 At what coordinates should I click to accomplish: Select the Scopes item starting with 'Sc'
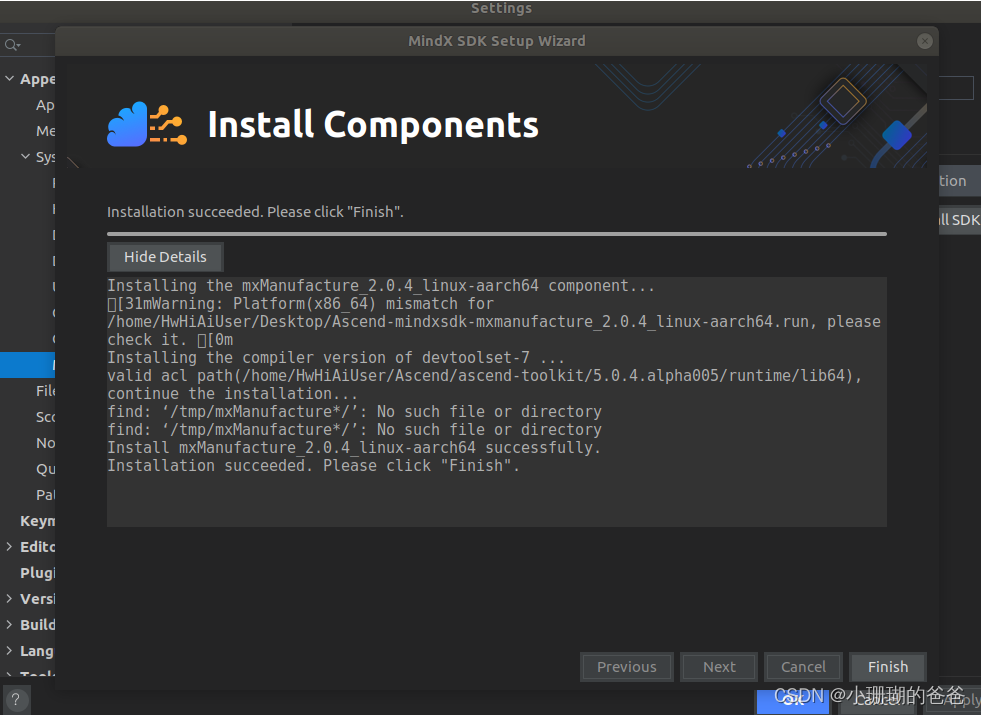coord(45,417)
